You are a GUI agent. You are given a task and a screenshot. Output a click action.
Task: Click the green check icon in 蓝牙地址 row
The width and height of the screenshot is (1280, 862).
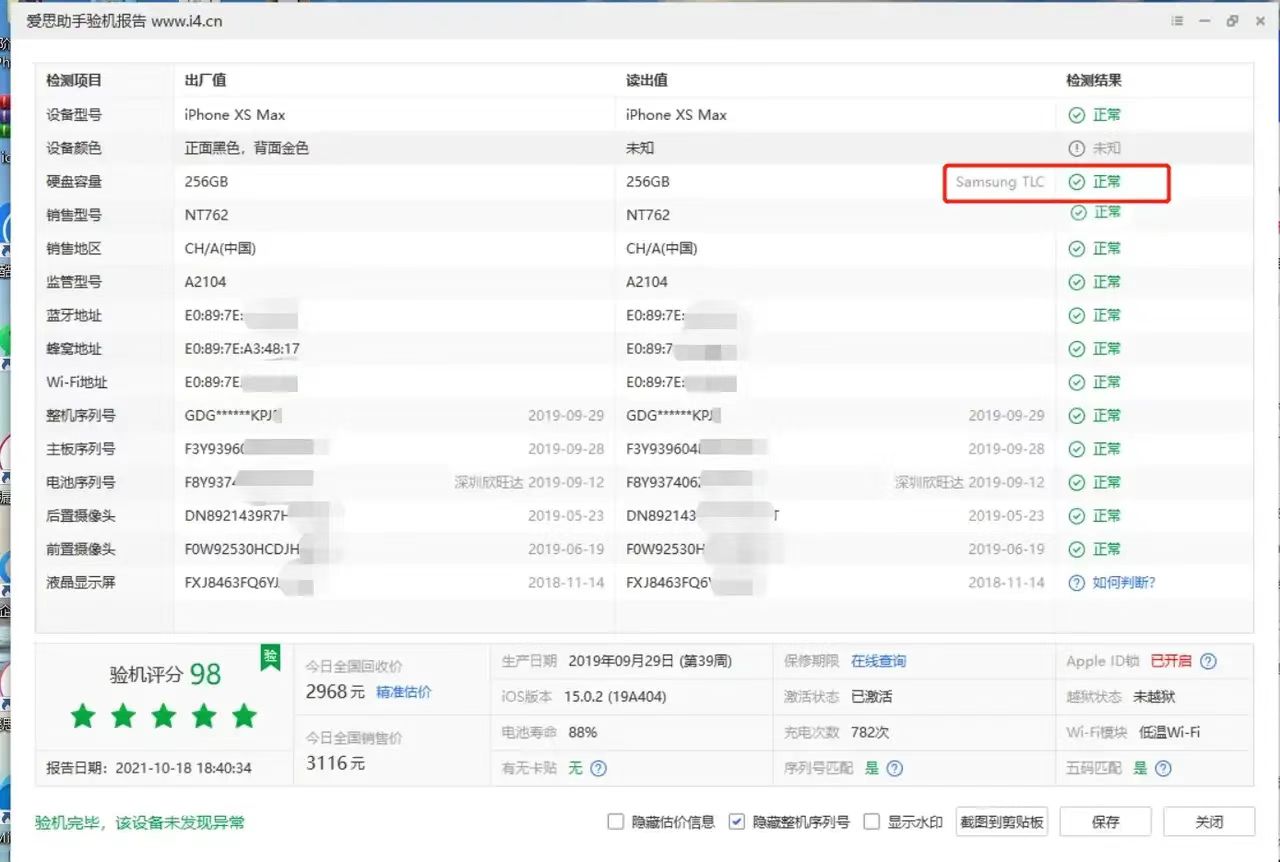[x=1076, y=316]
